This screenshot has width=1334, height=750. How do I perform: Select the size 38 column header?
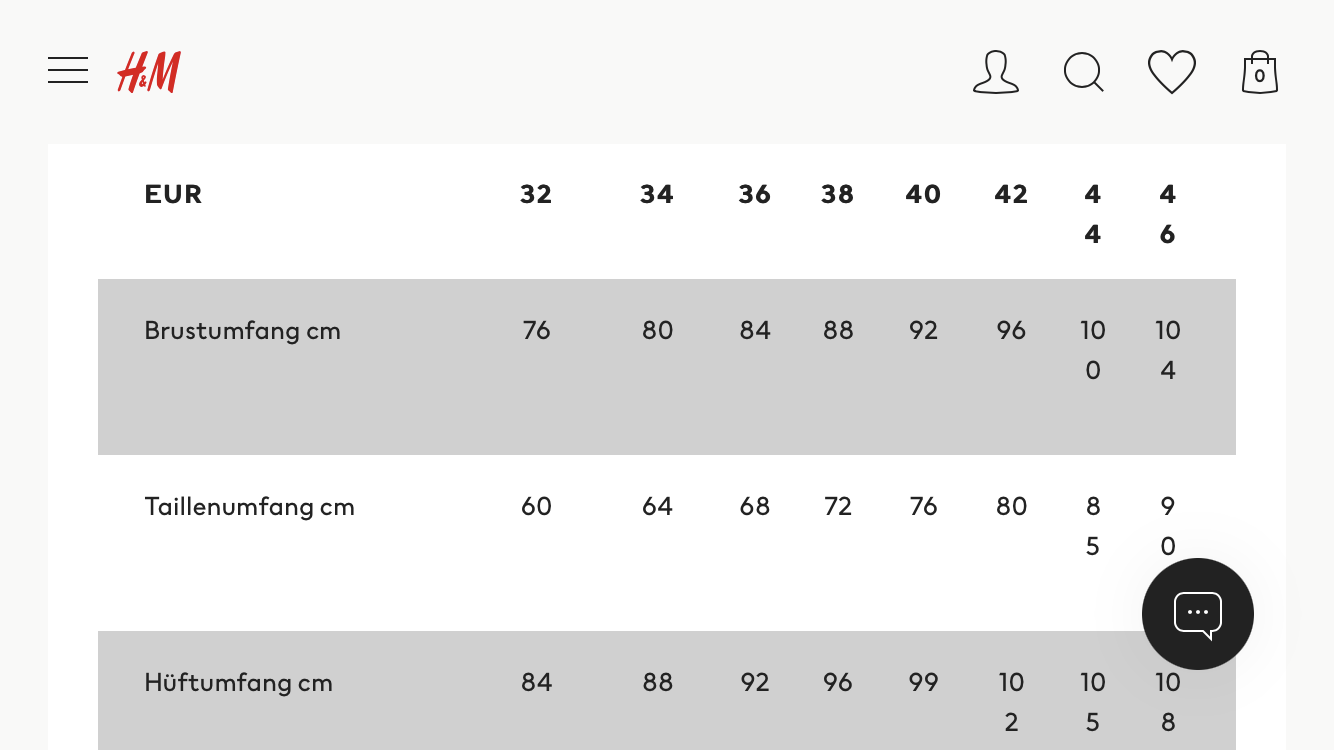click(x=837, y=194)
